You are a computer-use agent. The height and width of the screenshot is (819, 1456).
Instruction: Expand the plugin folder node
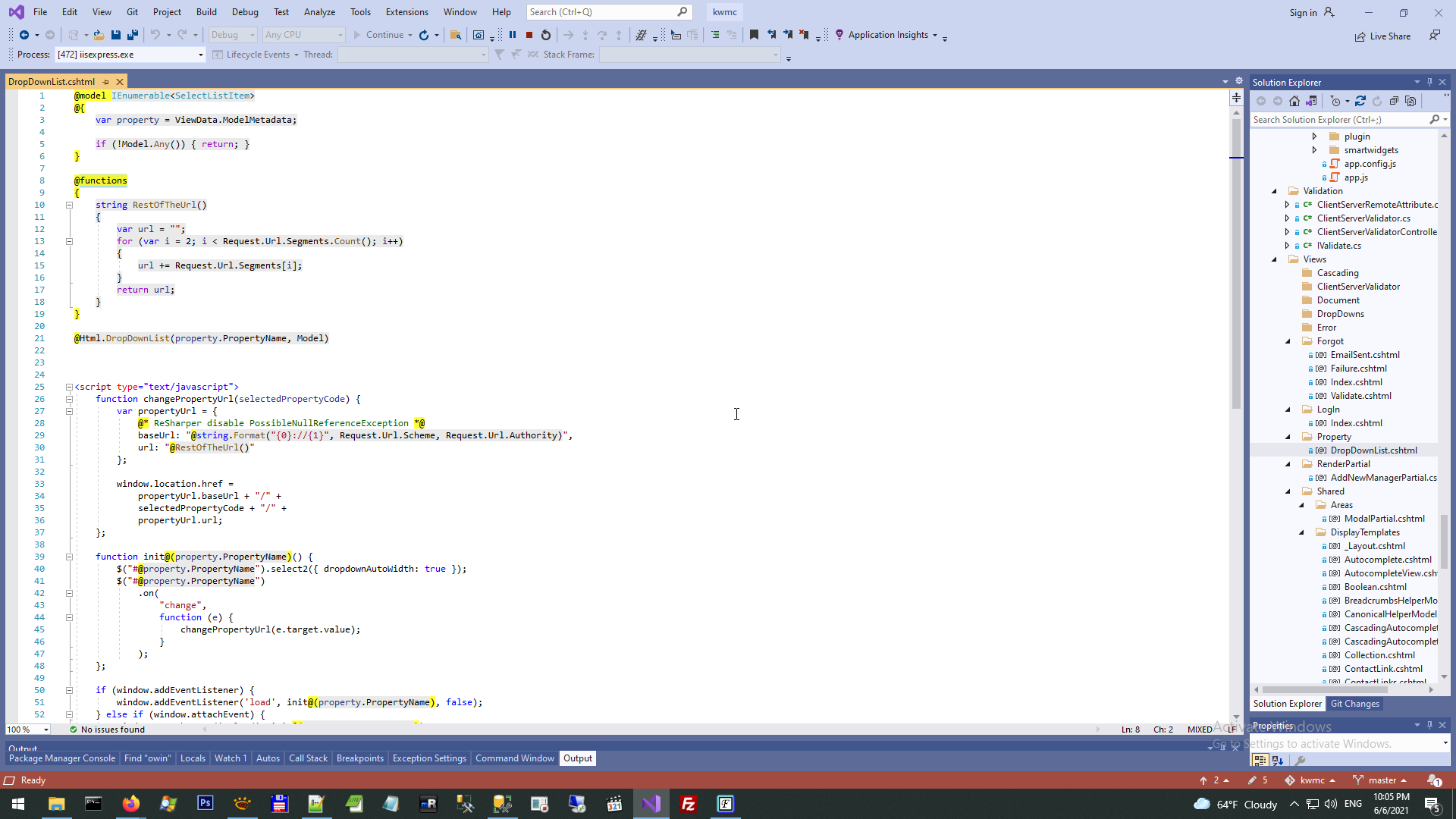click(x=1315, y=136)
